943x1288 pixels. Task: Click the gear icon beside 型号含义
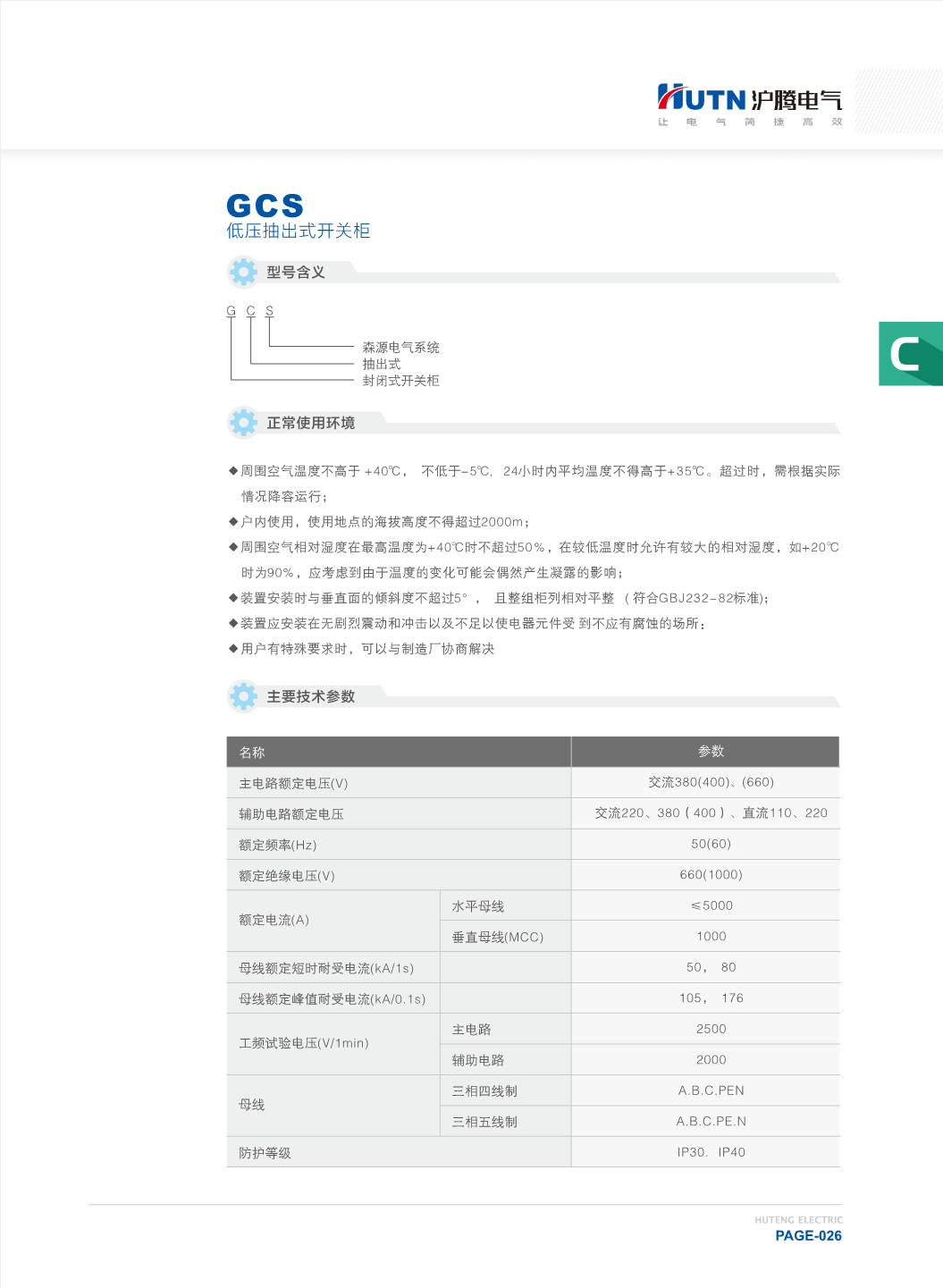click(242, 272)
